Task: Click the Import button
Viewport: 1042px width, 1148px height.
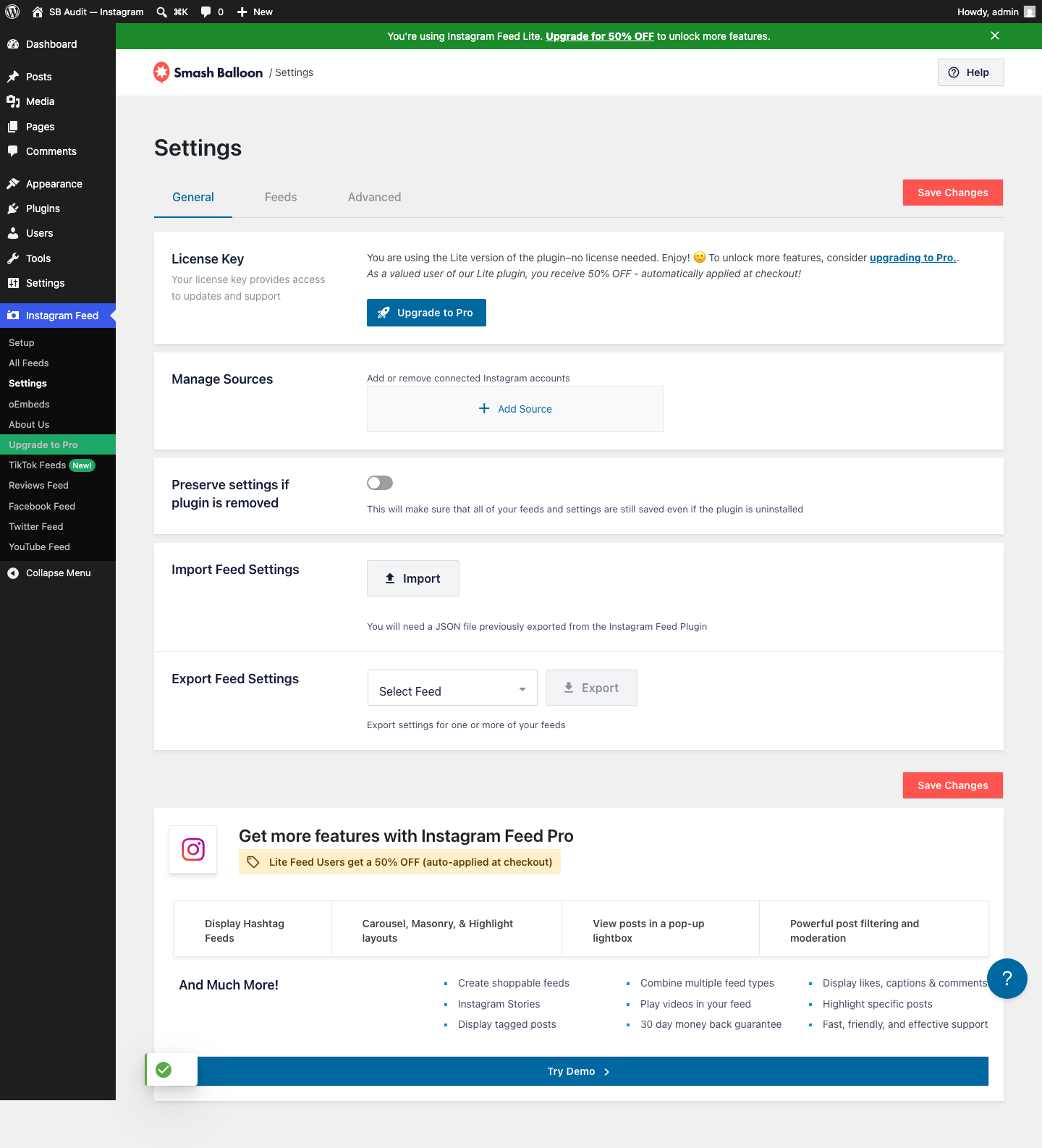Action: (x=413, y=578)
